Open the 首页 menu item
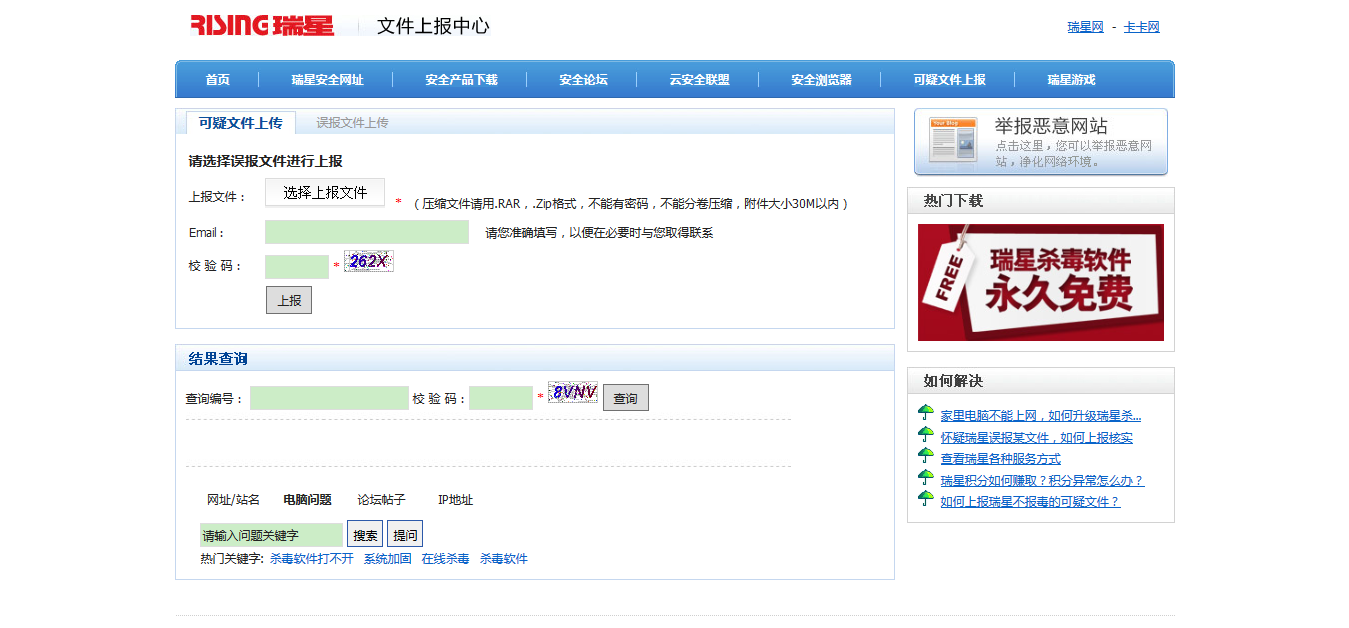 (218, 80)
